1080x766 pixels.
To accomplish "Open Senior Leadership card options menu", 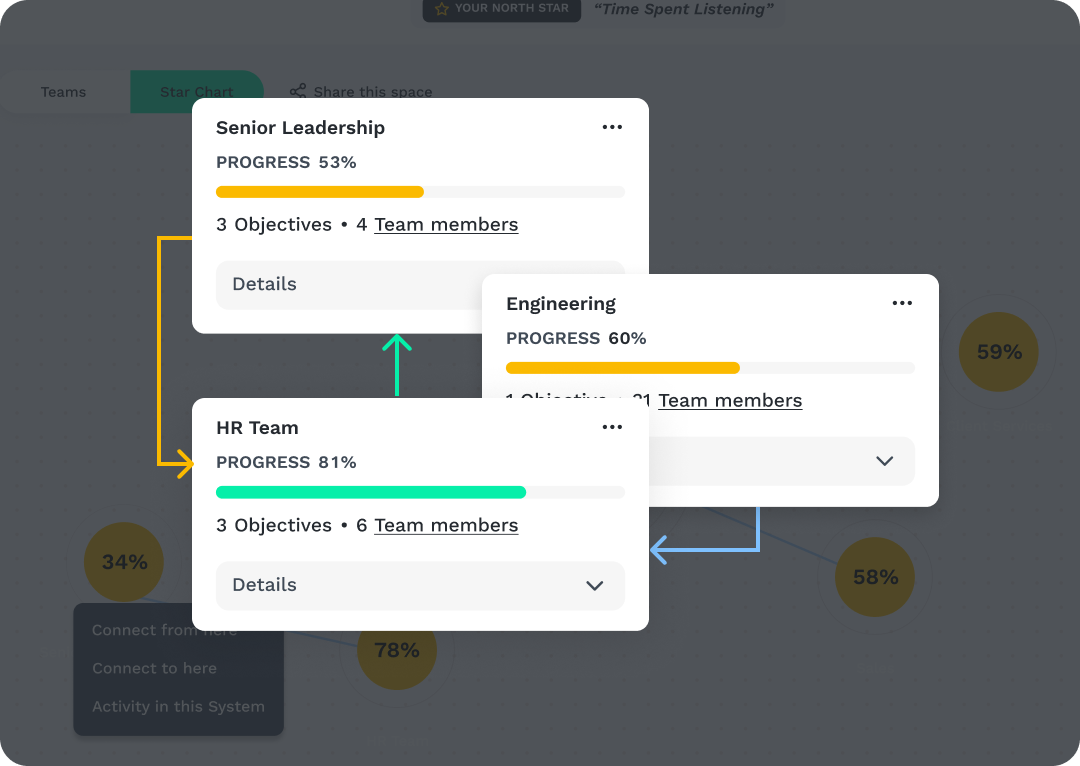I will [612, 127].
